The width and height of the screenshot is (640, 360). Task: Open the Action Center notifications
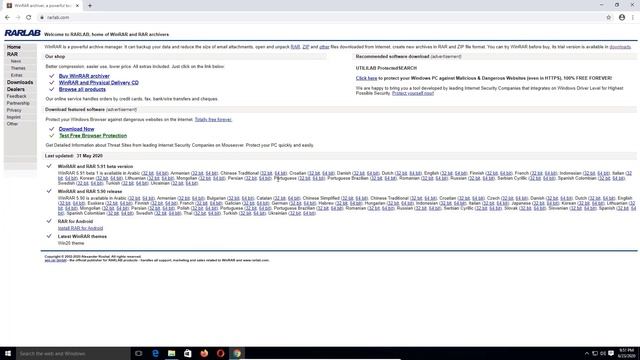pos(611,353)
